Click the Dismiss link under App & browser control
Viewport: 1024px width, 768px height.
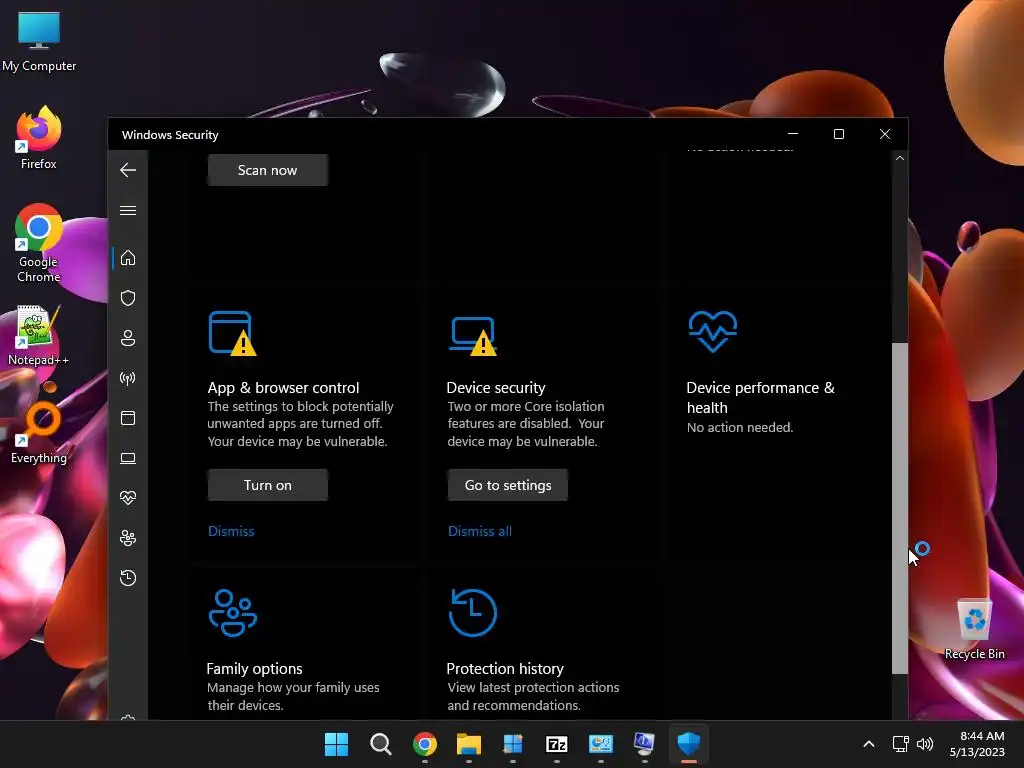(x=231, y=532)
